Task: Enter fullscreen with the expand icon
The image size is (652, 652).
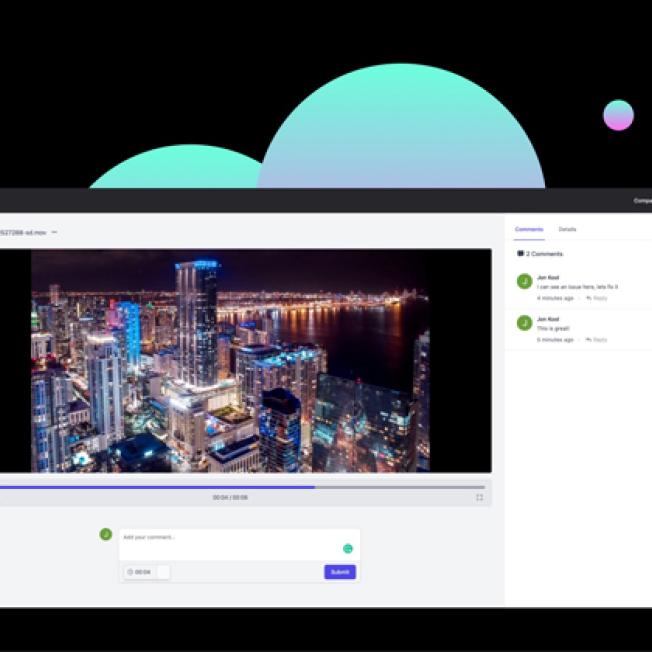Action: pyautogui.click(x=479, y=497)
